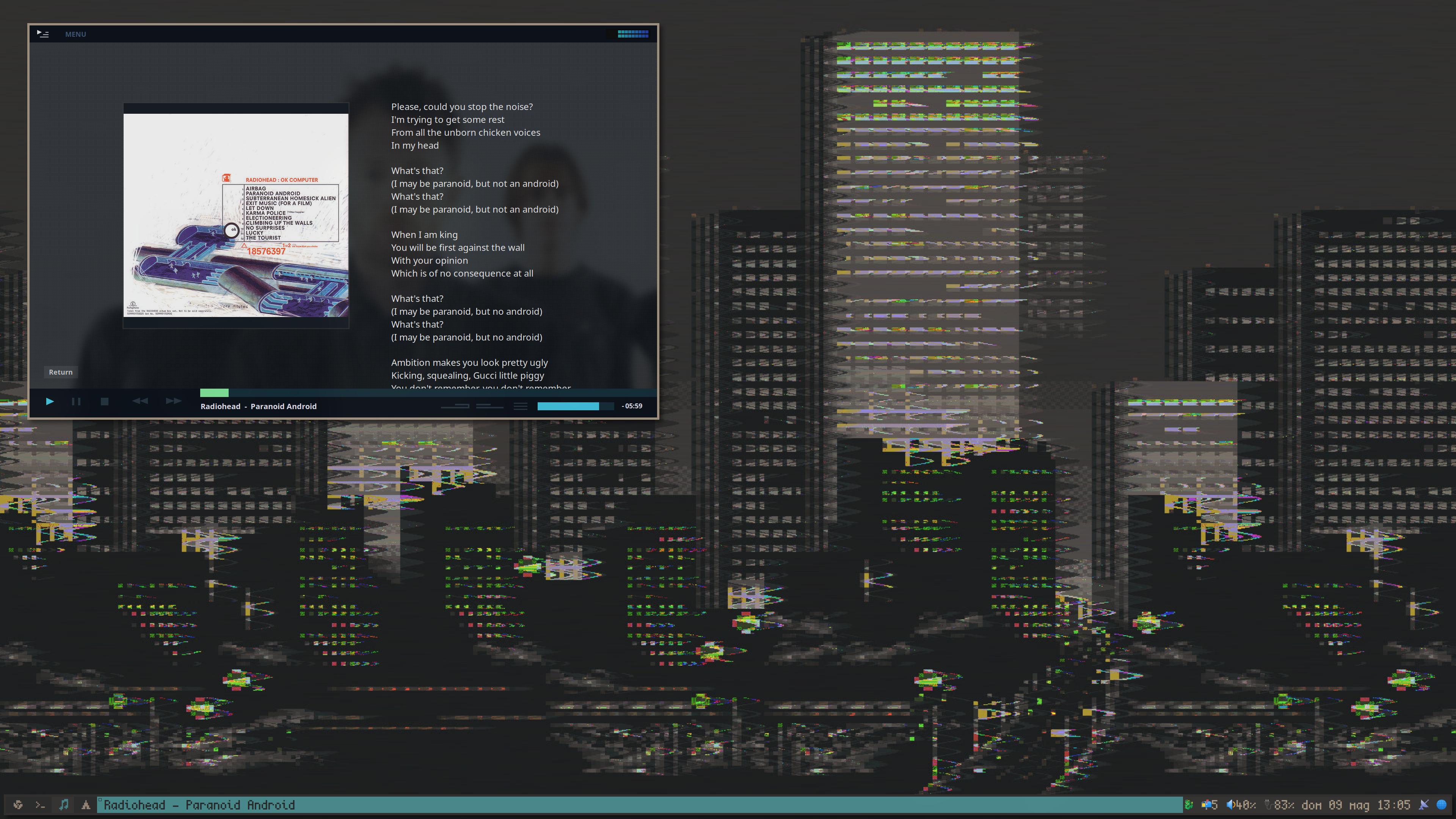Image resolution: width=1456 pixels, height=819 pixels.
Task: Skip to previous track (rewind icon)
Action: [x=140, y=401]
